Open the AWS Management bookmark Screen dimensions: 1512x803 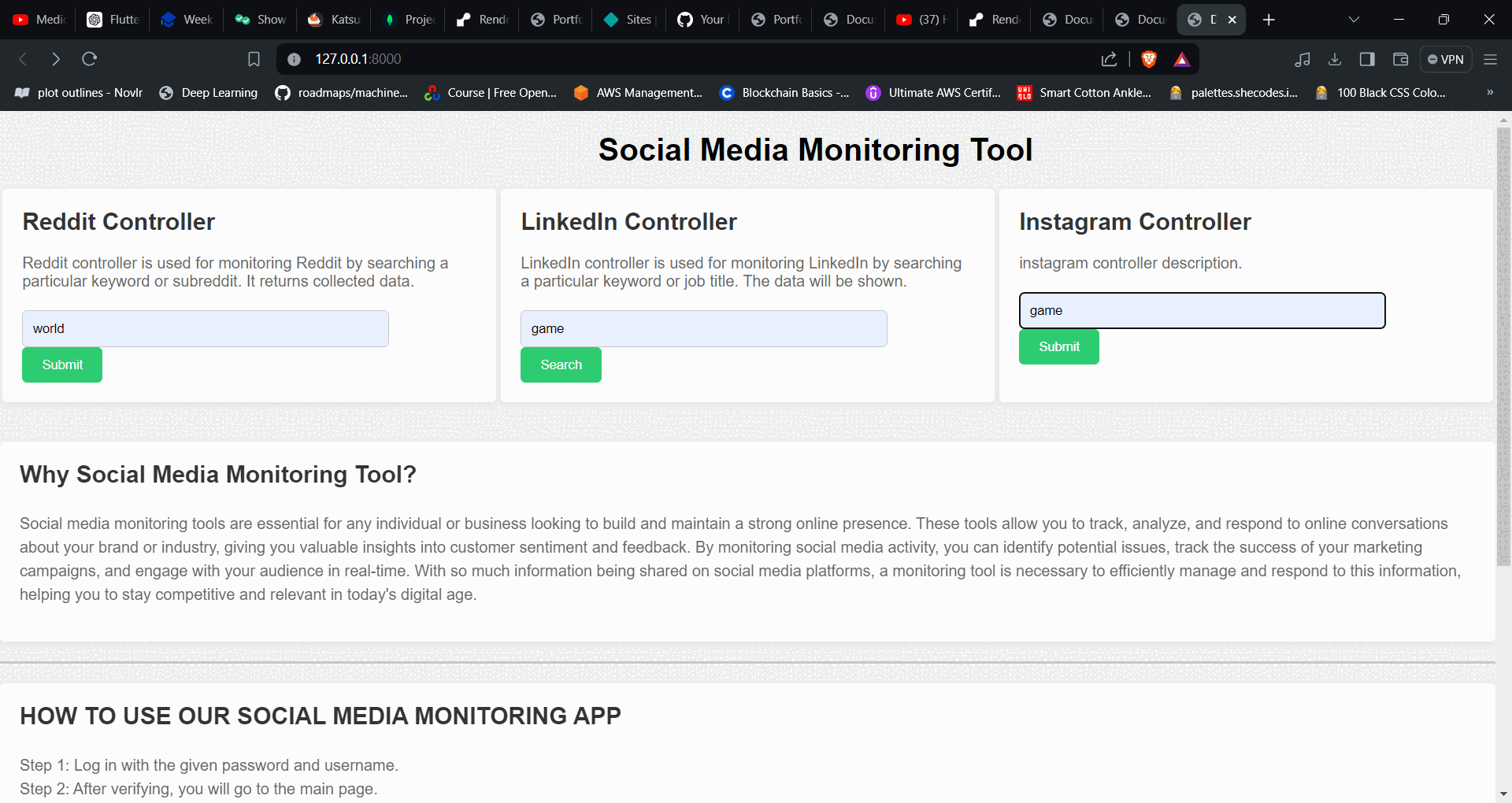click(638, 93)
